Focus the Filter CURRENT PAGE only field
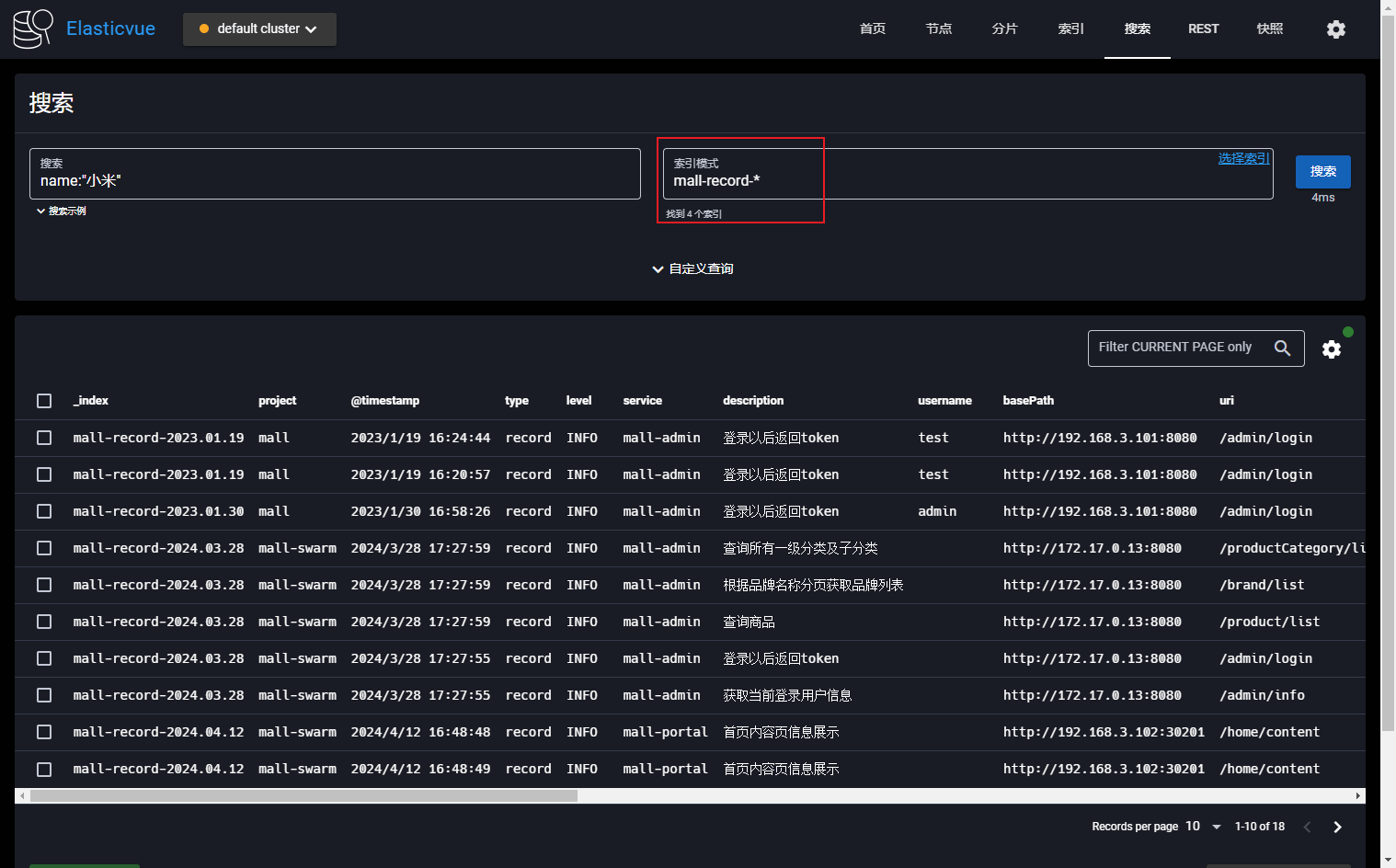Image resolution: width=1396 pixels, height=868 pixels. 1177,348
